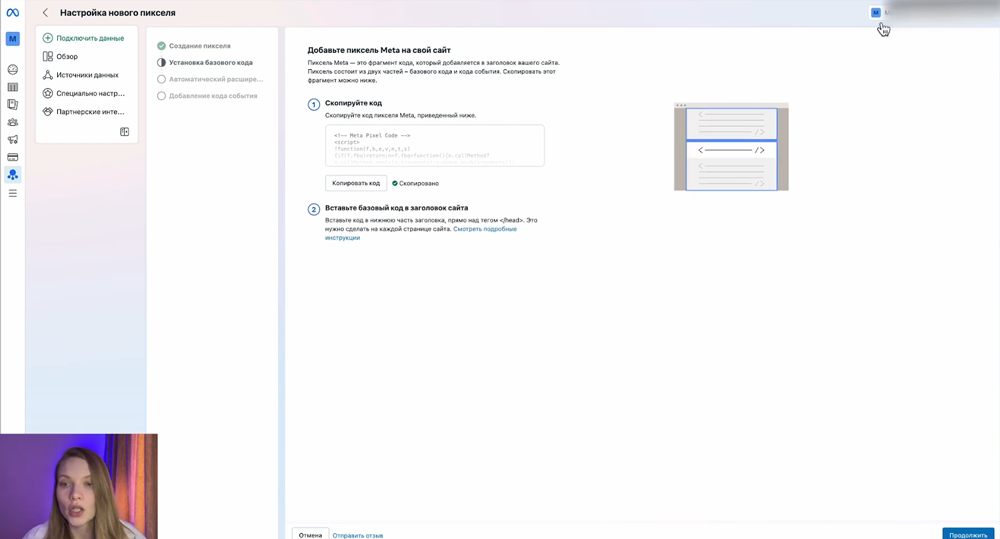Select the Автоматический расширенный step
Viewport: 1000px width, 539px height.
pos(215,79)
